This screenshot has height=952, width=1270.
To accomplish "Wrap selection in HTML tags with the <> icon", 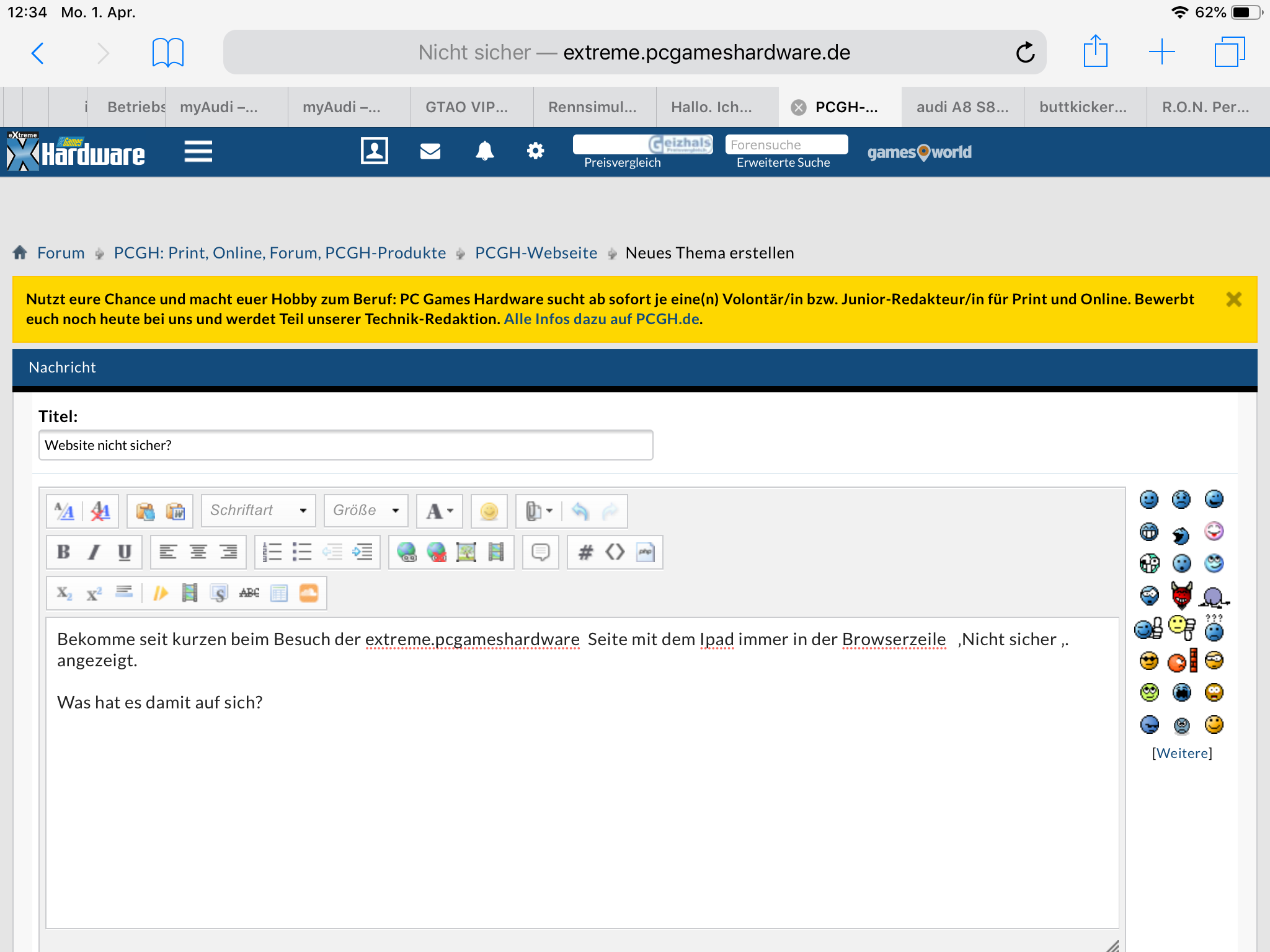I will [615, 552].
